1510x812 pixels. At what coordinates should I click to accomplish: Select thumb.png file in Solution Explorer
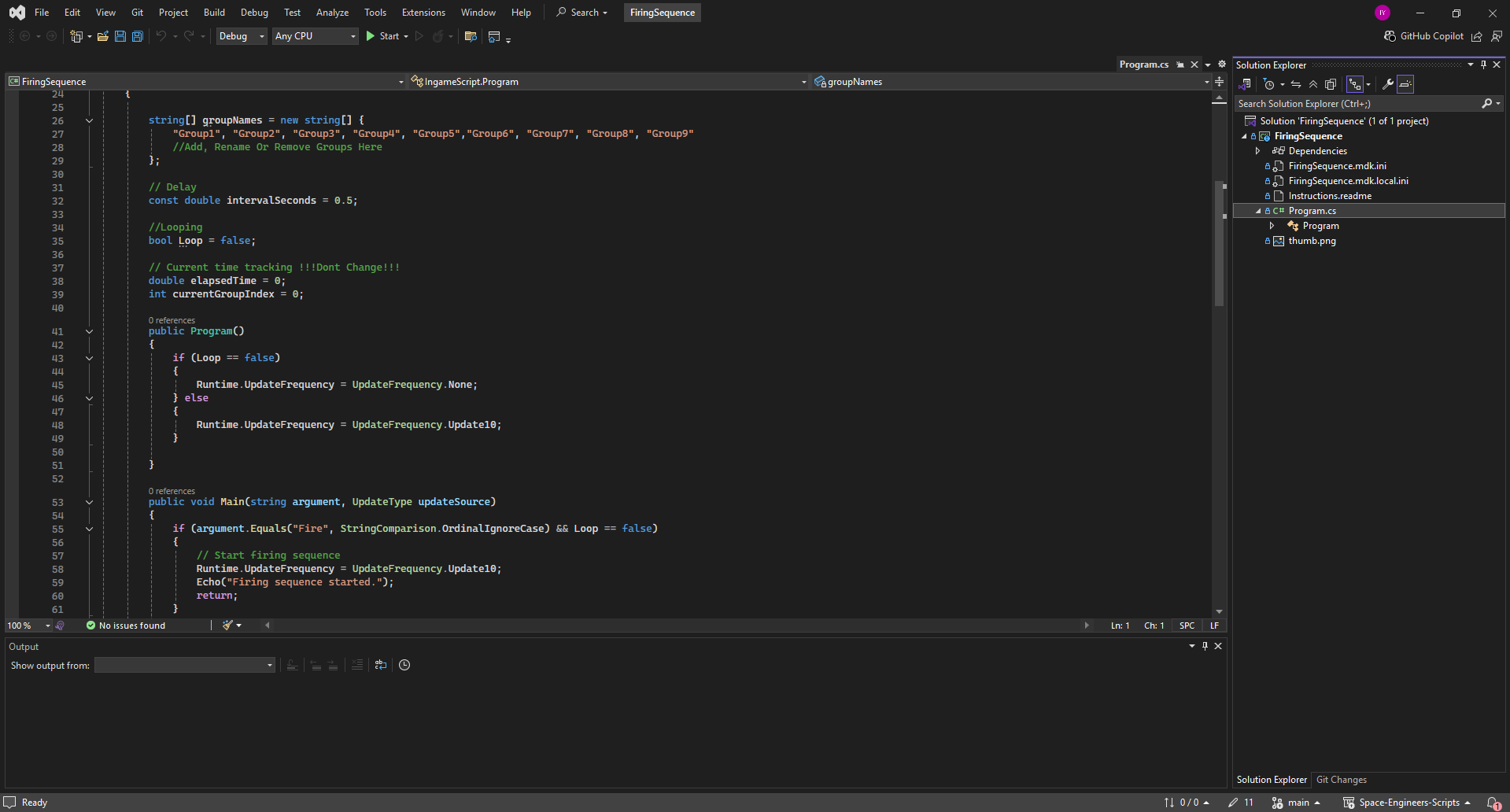click(x=1312, y=241)
